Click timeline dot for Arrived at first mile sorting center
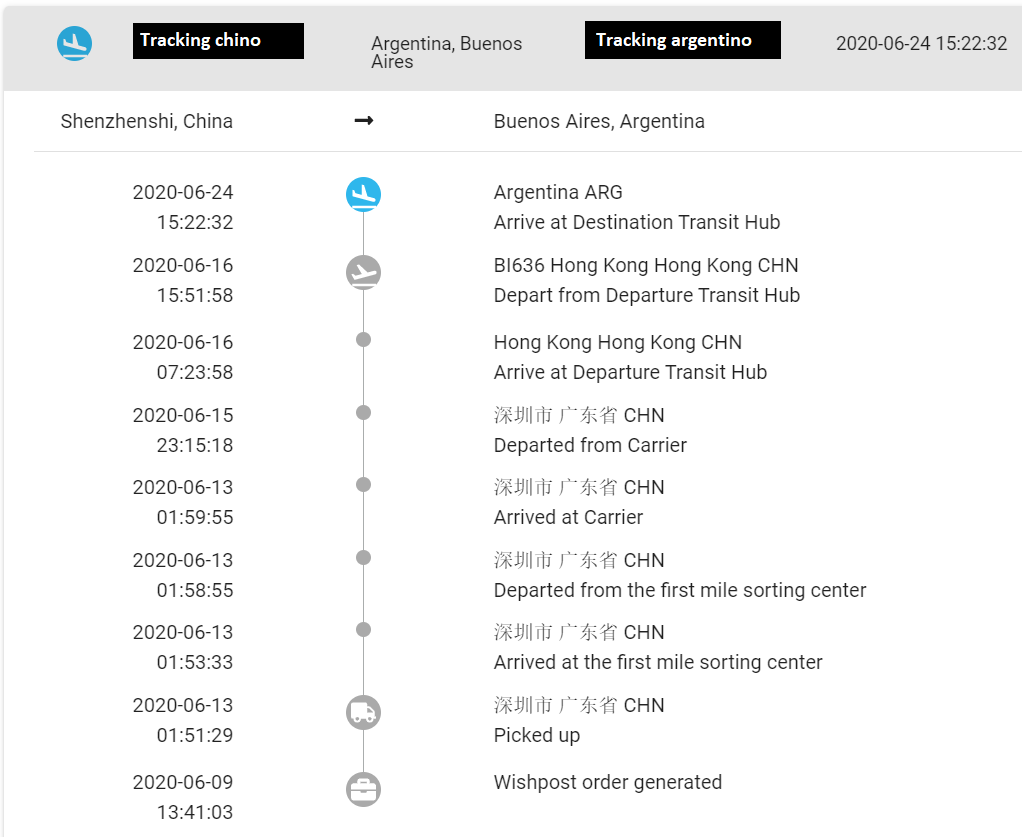1022x837 pixels. coord(363,630)
